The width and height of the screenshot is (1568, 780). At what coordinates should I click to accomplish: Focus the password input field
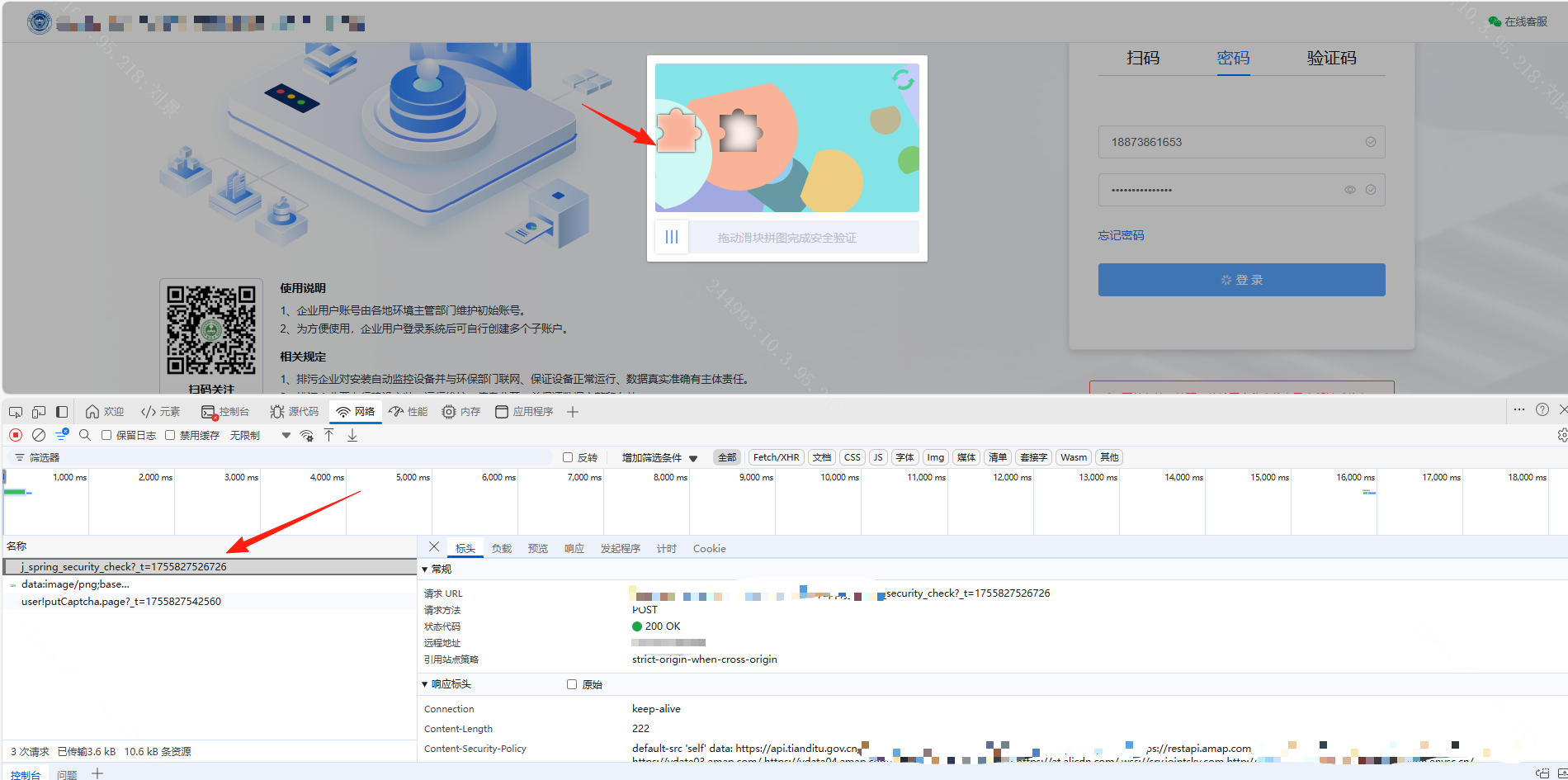click(x=1241, y=190)
